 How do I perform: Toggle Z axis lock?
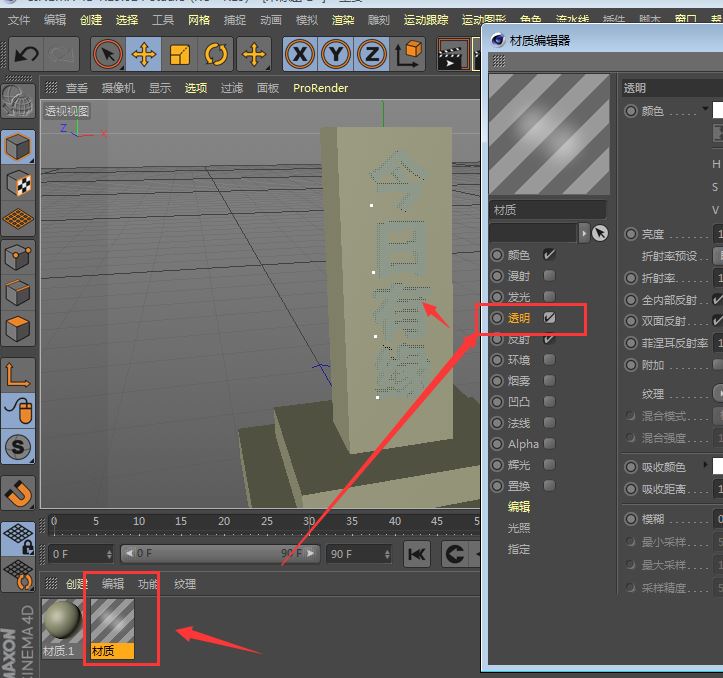point(372,55)
